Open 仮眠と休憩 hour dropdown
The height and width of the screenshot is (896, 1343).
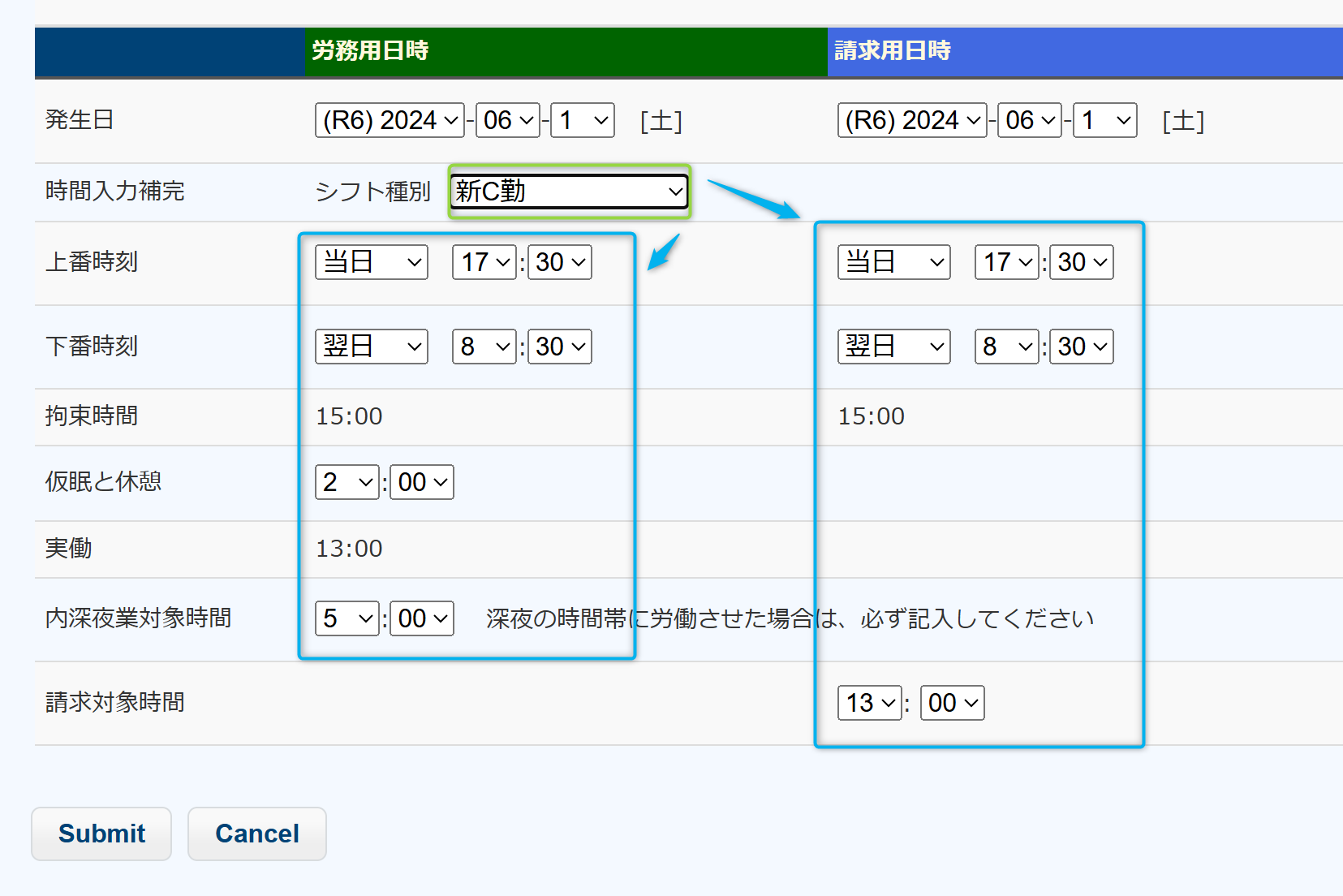[x=347, y=482]
